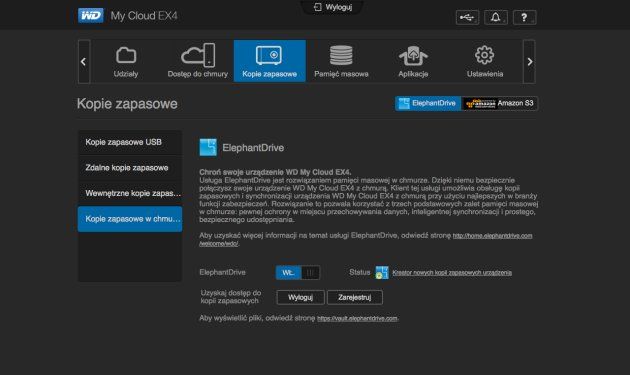Click the Wyloguj button under ElephantDrive
This screenshot has height=375, width=630.
[300, 297]
